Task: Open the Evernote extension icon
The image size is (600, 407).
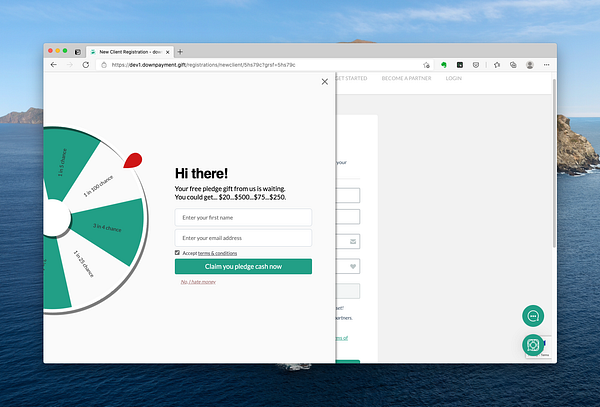Action: [443, 65]
